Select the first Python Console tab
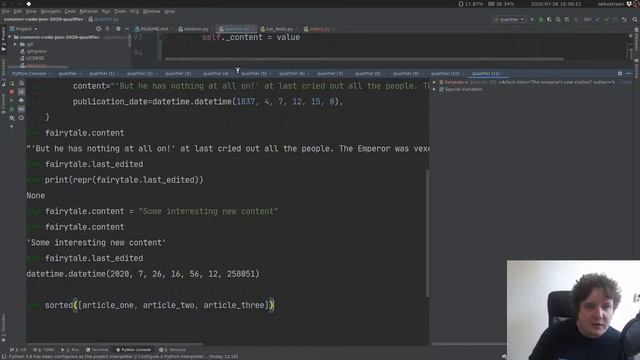This screenshot has height=360, width=640. click(x=29, y=73)
